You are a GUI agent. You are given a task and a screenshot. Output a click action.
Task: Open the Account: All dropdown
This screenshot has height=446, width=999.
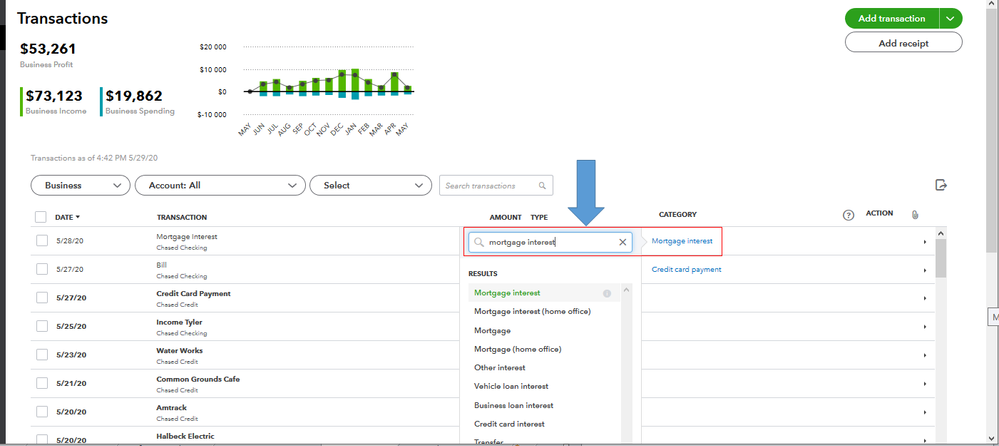(220, 185)
